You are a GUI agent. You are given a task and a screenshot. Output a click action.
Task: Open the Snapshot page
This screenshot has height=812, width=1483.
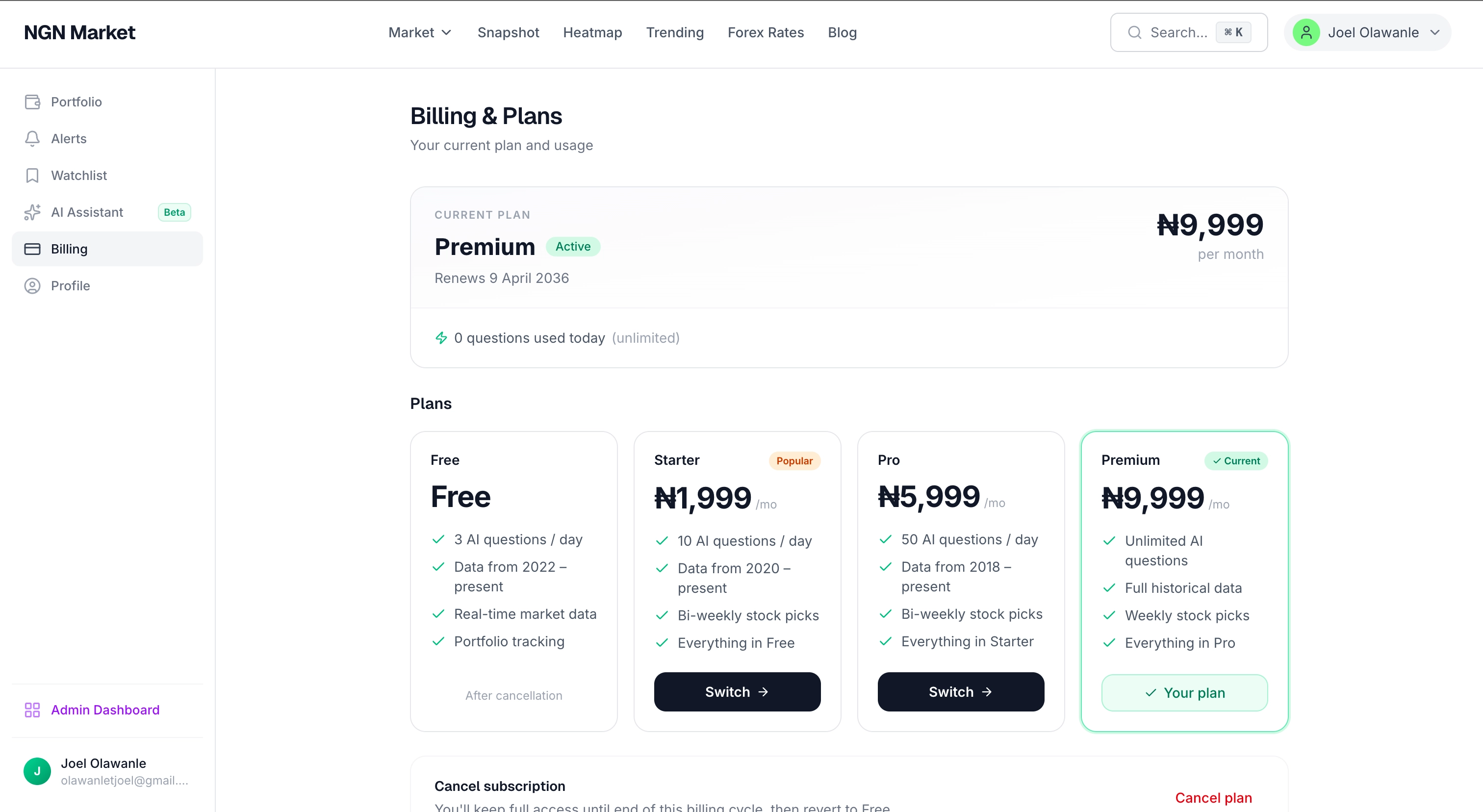point(509,33)
